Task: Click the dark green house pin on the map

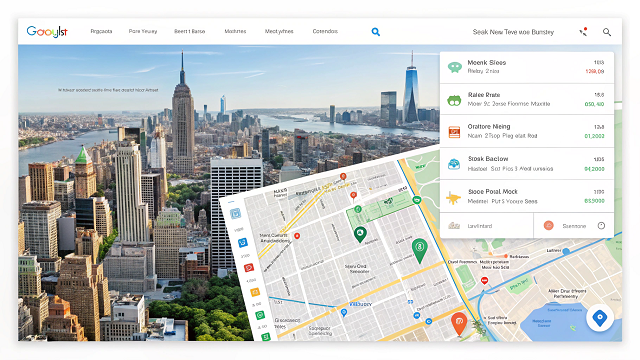Action: [x=360, y=234]
